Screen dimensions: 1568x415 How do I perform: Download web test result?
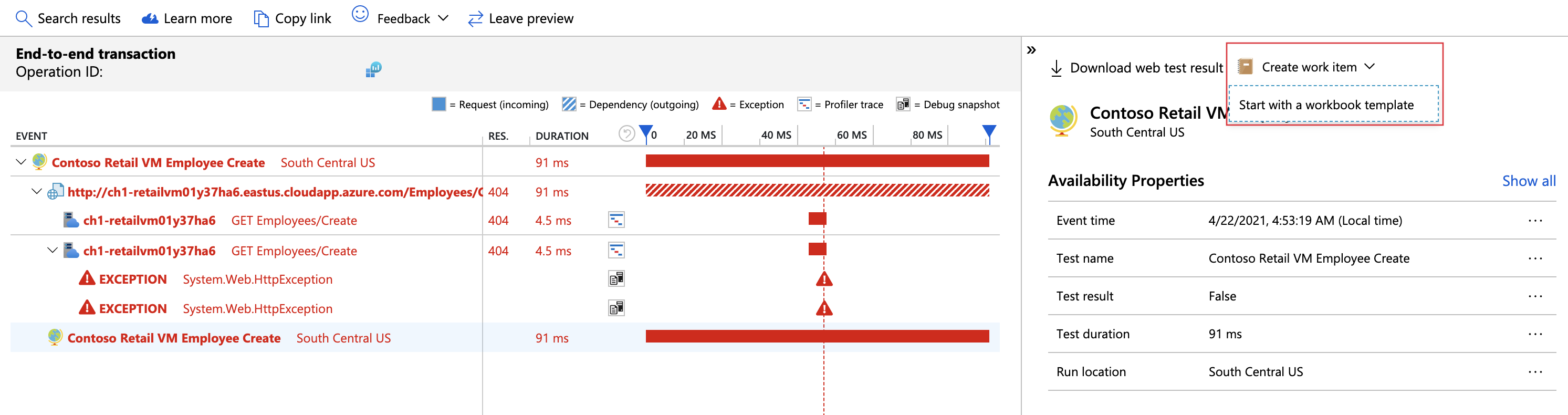tap(1136, 68)
